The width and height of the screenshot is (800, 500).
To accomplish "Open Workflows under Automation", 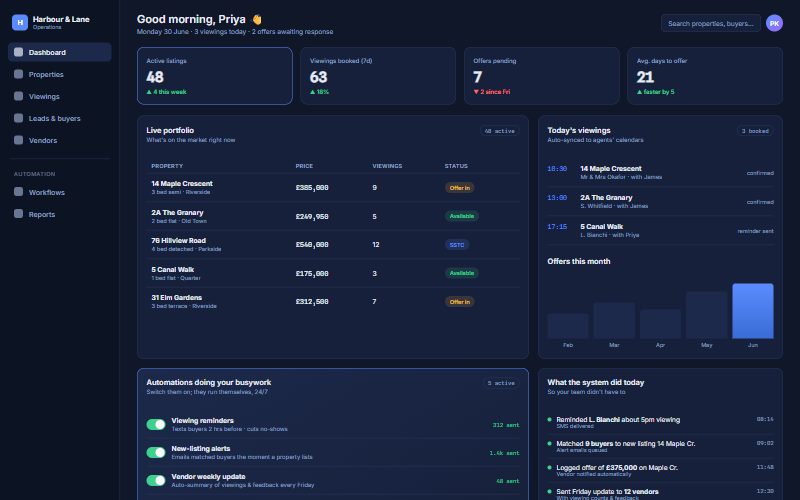I will 60,192.
